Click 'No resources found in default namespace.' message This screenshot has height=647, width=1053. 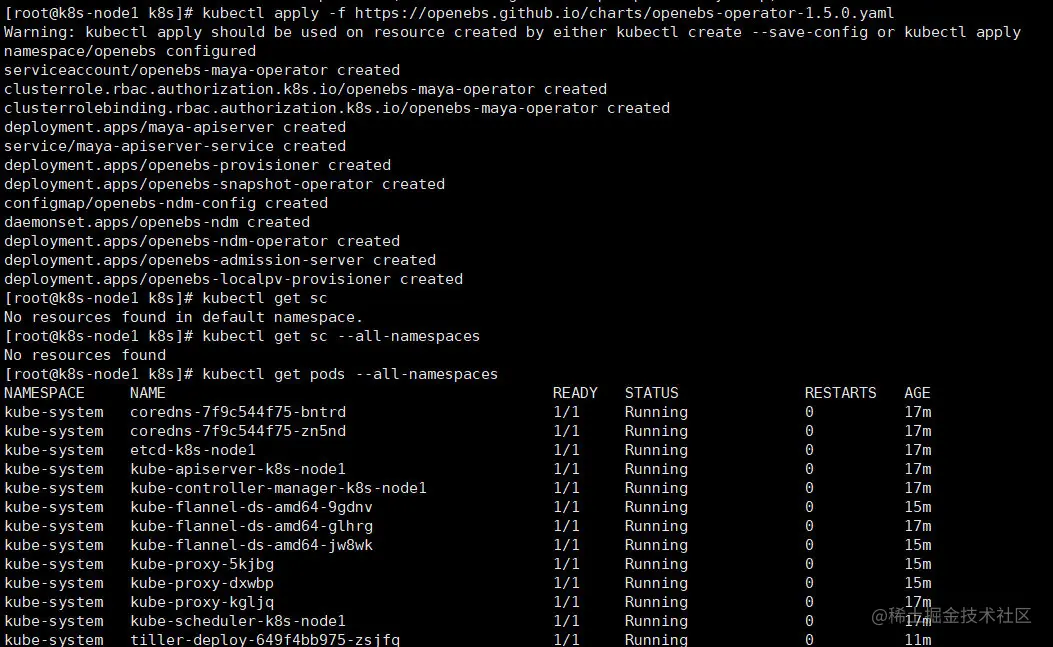click(183, 318)
